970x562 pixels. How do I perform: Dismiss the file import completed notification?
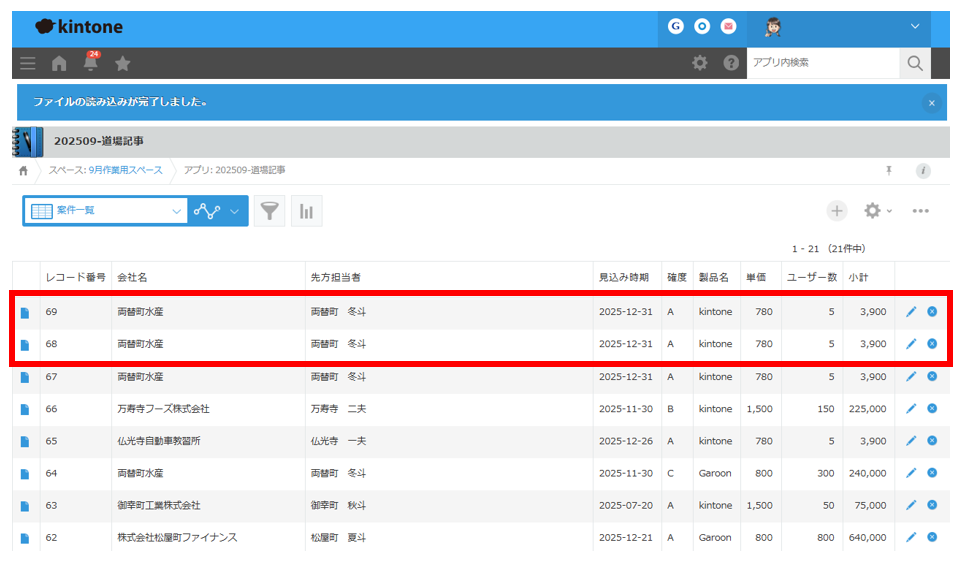(931, 103)
